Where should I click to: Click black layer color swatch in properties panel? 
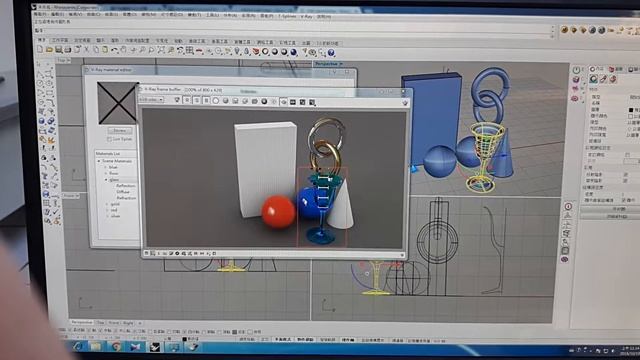click(631, 110)
